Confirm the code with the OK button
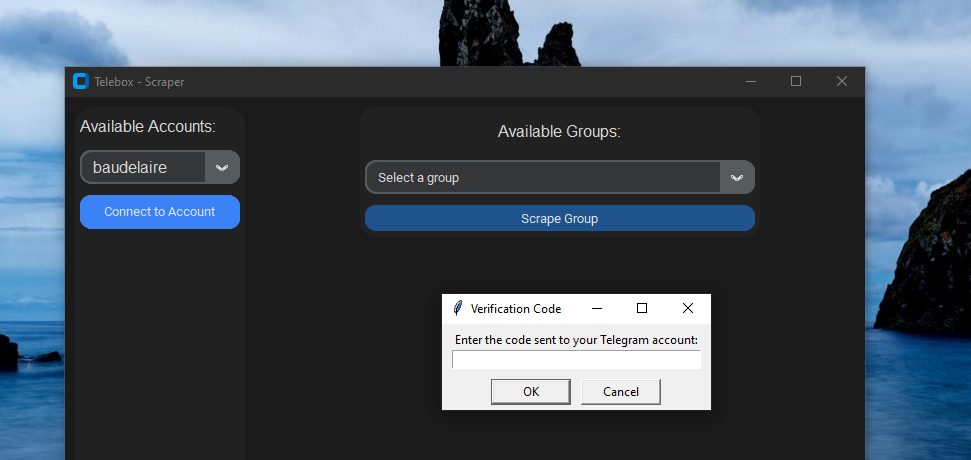This screenshot has height=460, width=971. tap(531, 391)
